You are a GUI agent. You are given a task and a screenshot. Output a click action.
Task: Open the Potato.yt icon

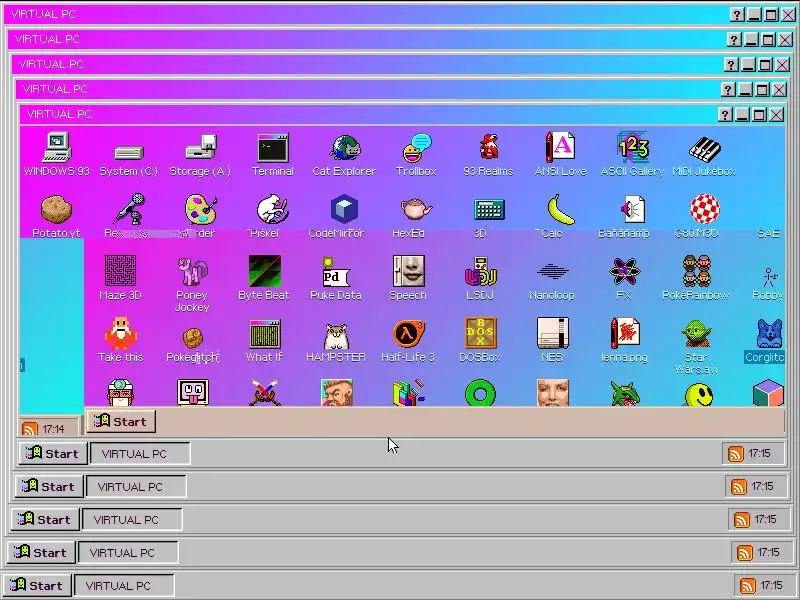(x=56, y=210)
